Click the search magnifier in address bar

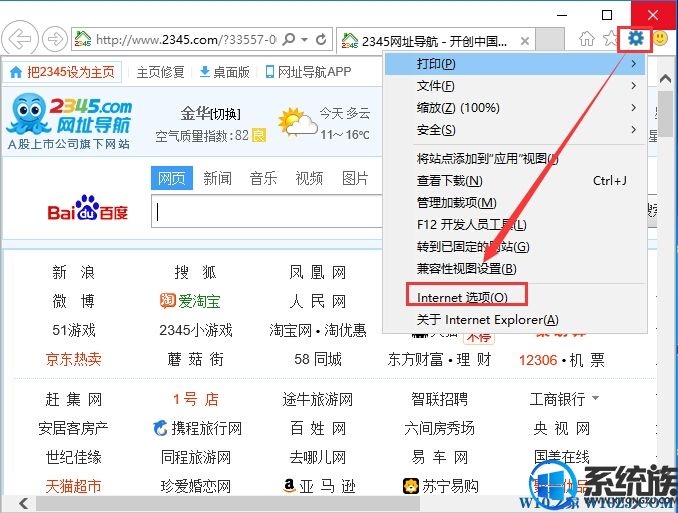289,40
